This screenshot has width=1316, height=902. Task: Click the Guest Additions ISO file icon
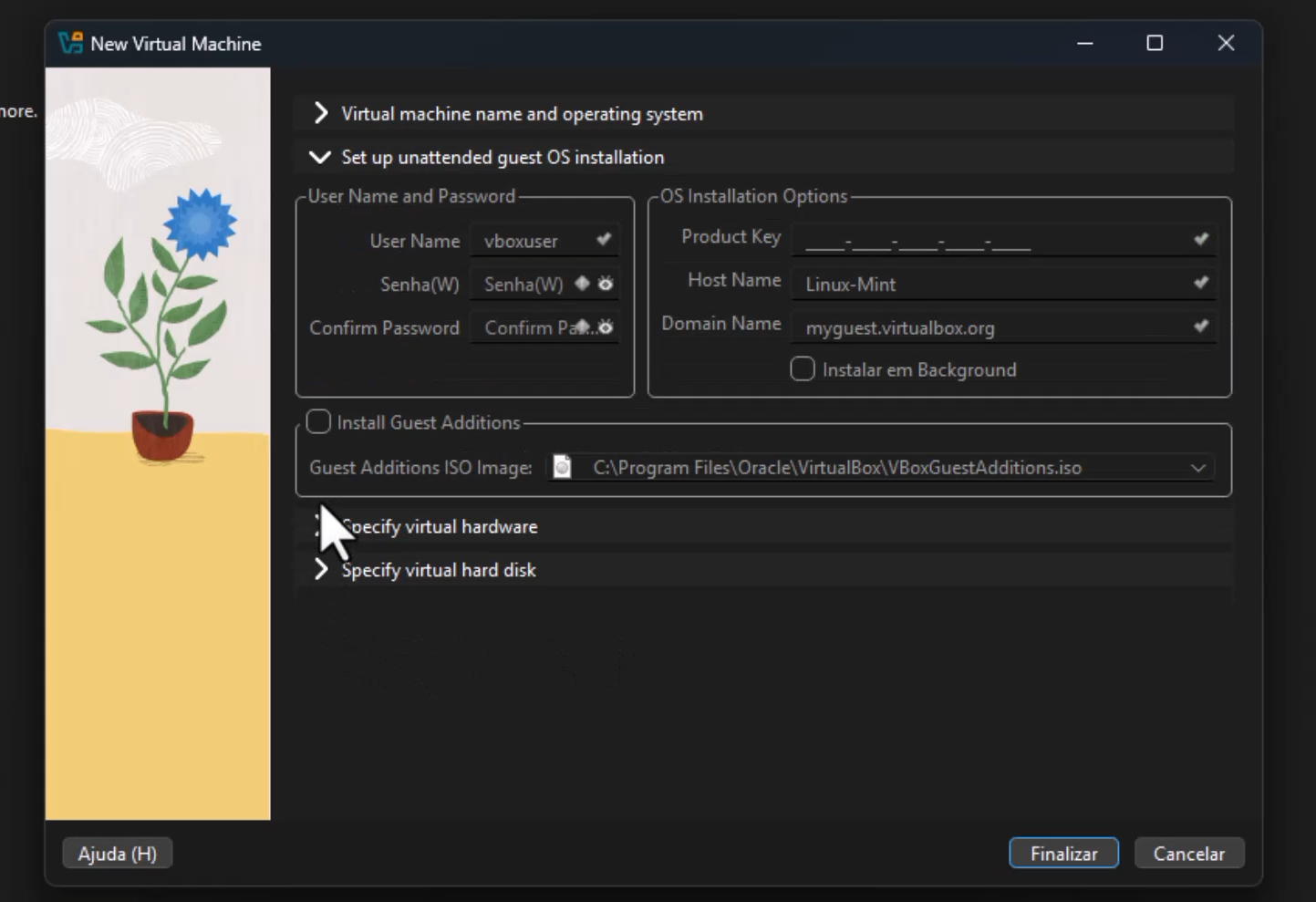562,467
